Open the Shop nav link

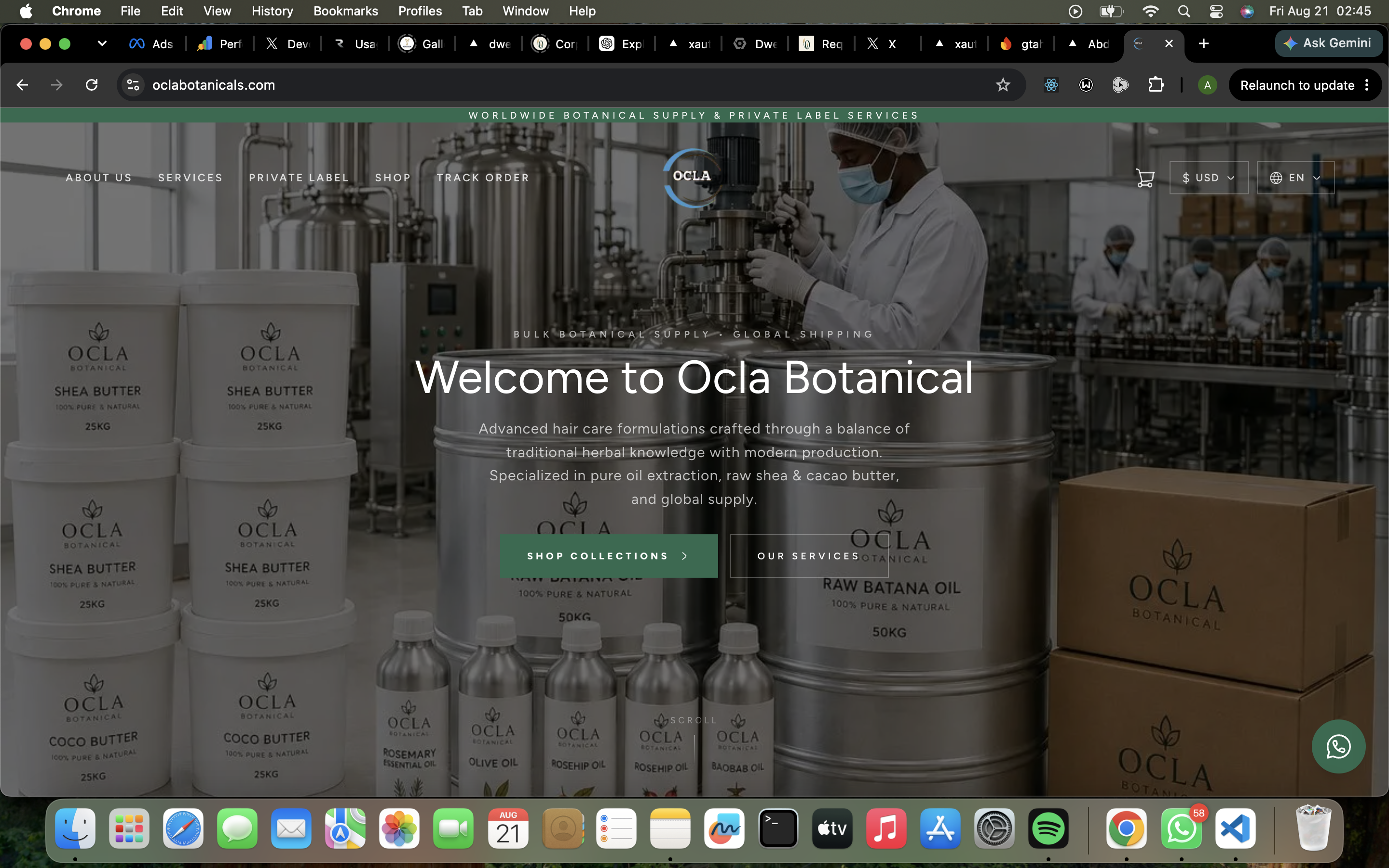pos(393,178)
